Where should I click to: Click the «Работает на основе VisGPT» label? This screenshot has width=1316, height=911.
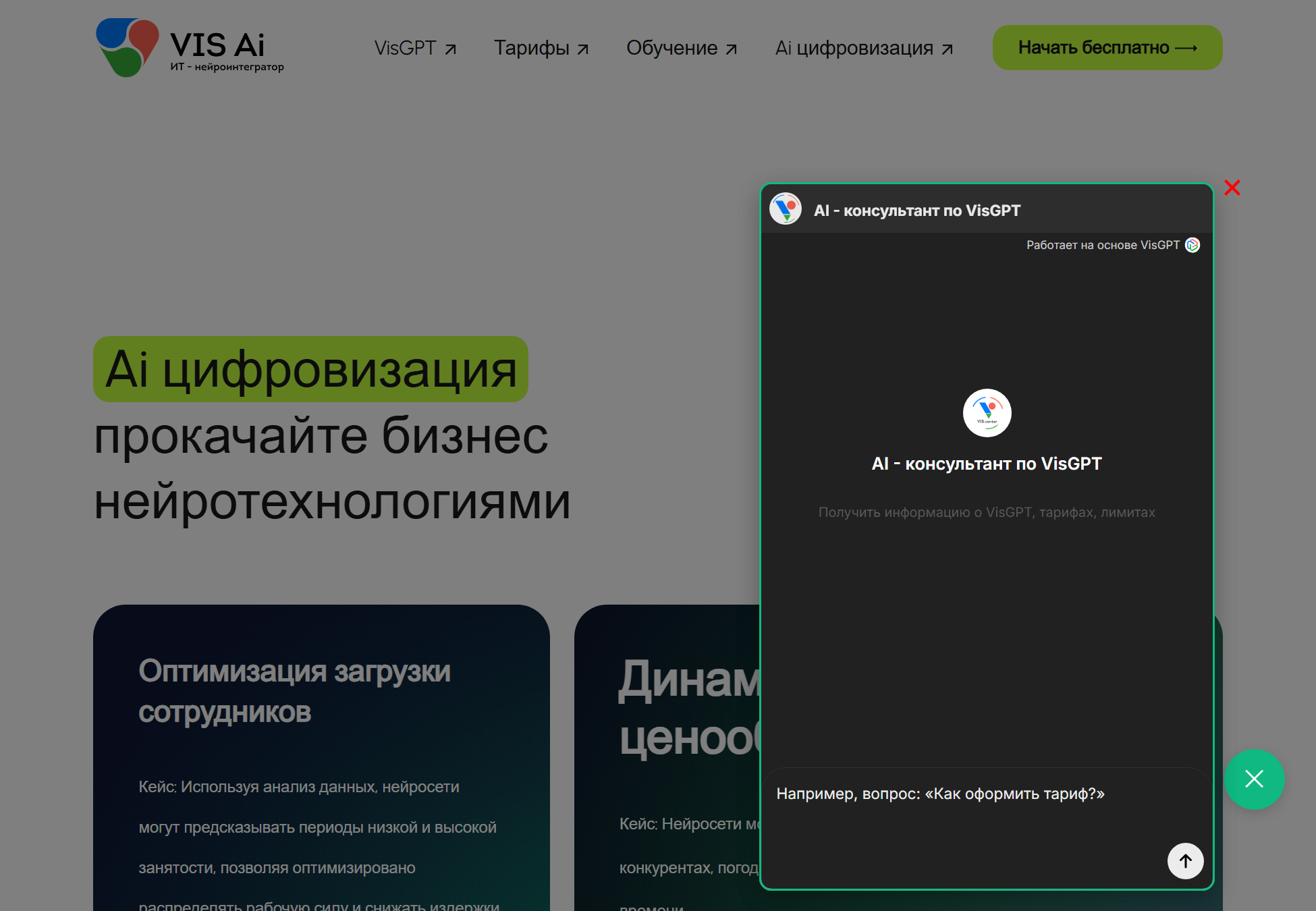coord(1101,245)
